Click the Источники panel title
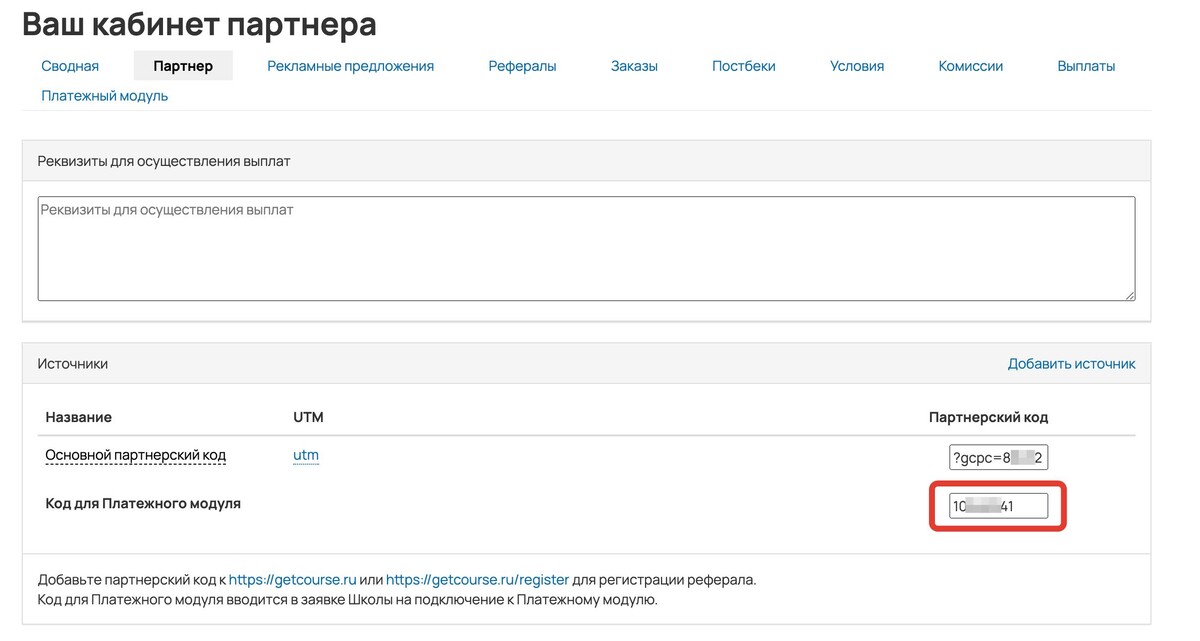Viewport: 1200px width, 641px height. [73, 364]
